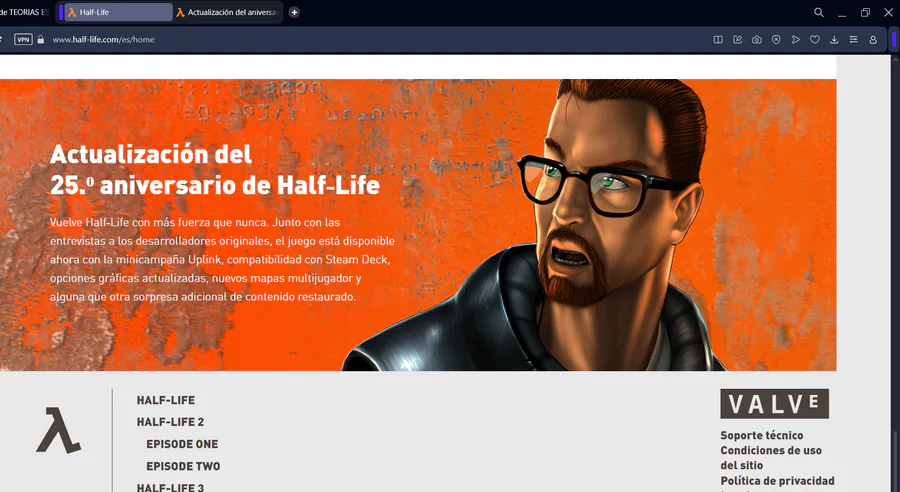The height and width of the screenshot is (492, 900).
Task: Click the address bar showing half-life.com/es/home
Action: point(103,40)
